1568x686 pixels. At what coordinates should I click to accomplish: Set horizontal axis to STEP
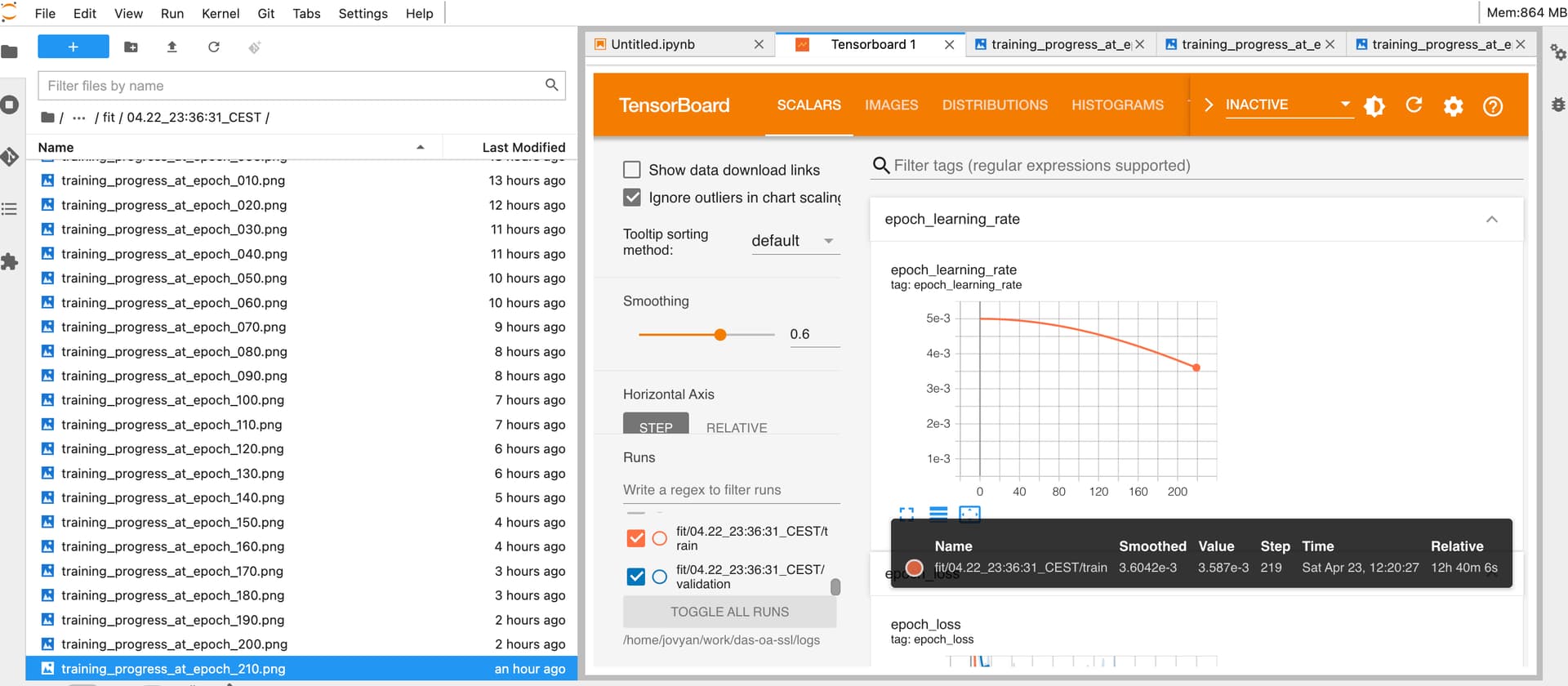point(656,425)
